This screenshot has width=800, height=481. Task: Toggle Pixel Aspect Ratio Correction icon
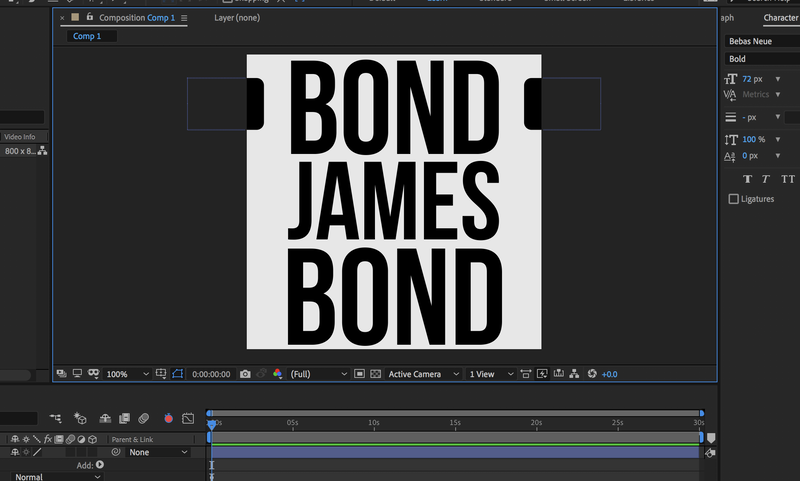tap(526, 374)
